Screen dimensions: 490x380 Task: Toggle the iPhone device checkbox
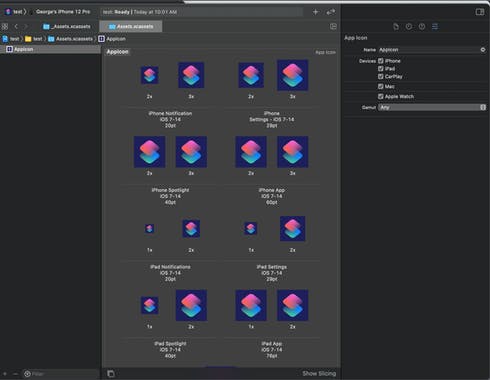click(381, 61)
